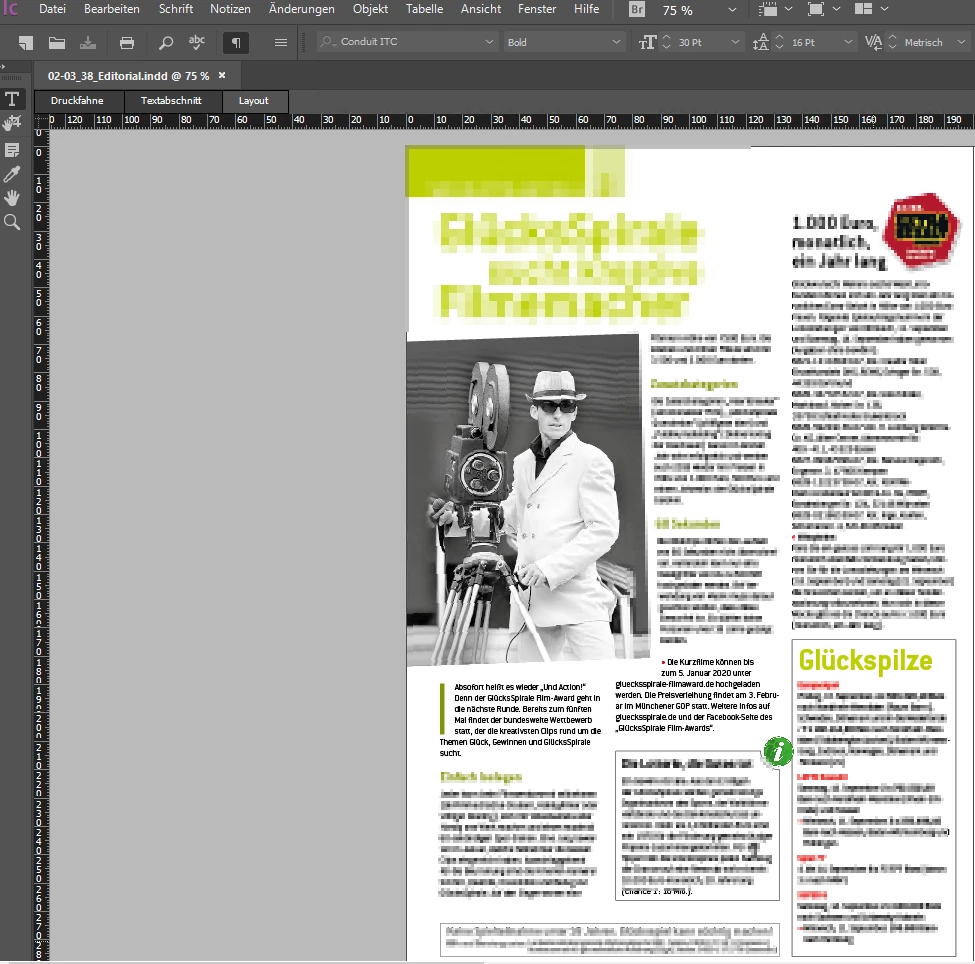Open the Änderungen menu
975x964 pixels.
pos(302,9)
